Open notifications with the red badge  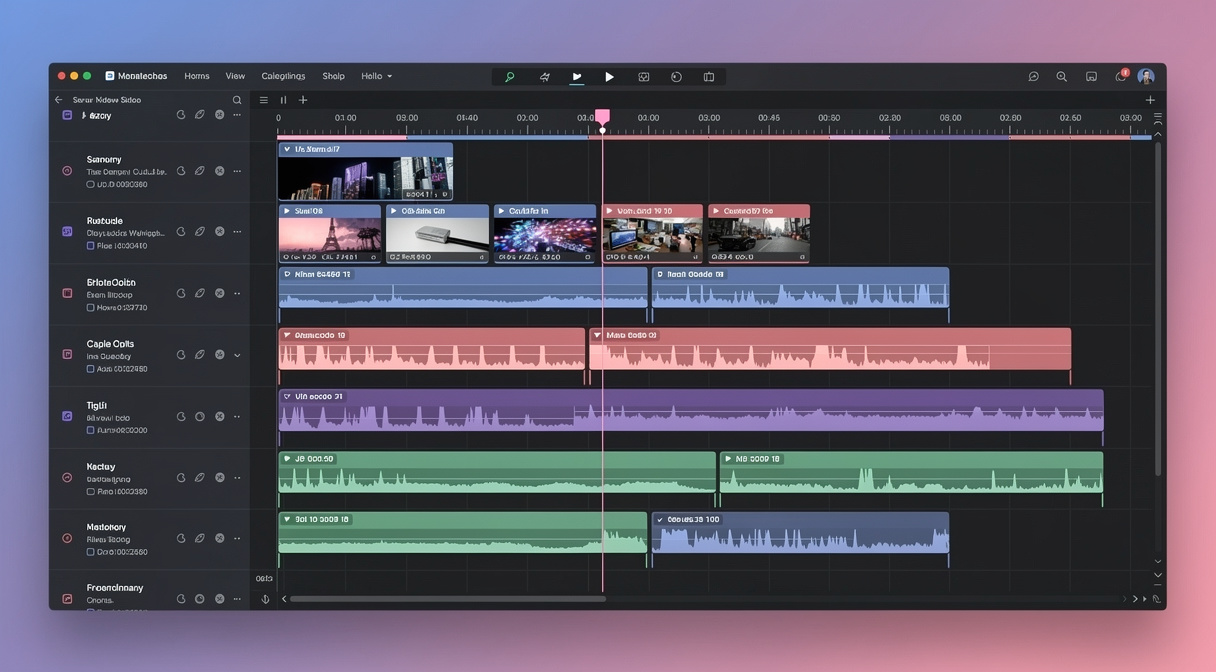point(1121,75)
